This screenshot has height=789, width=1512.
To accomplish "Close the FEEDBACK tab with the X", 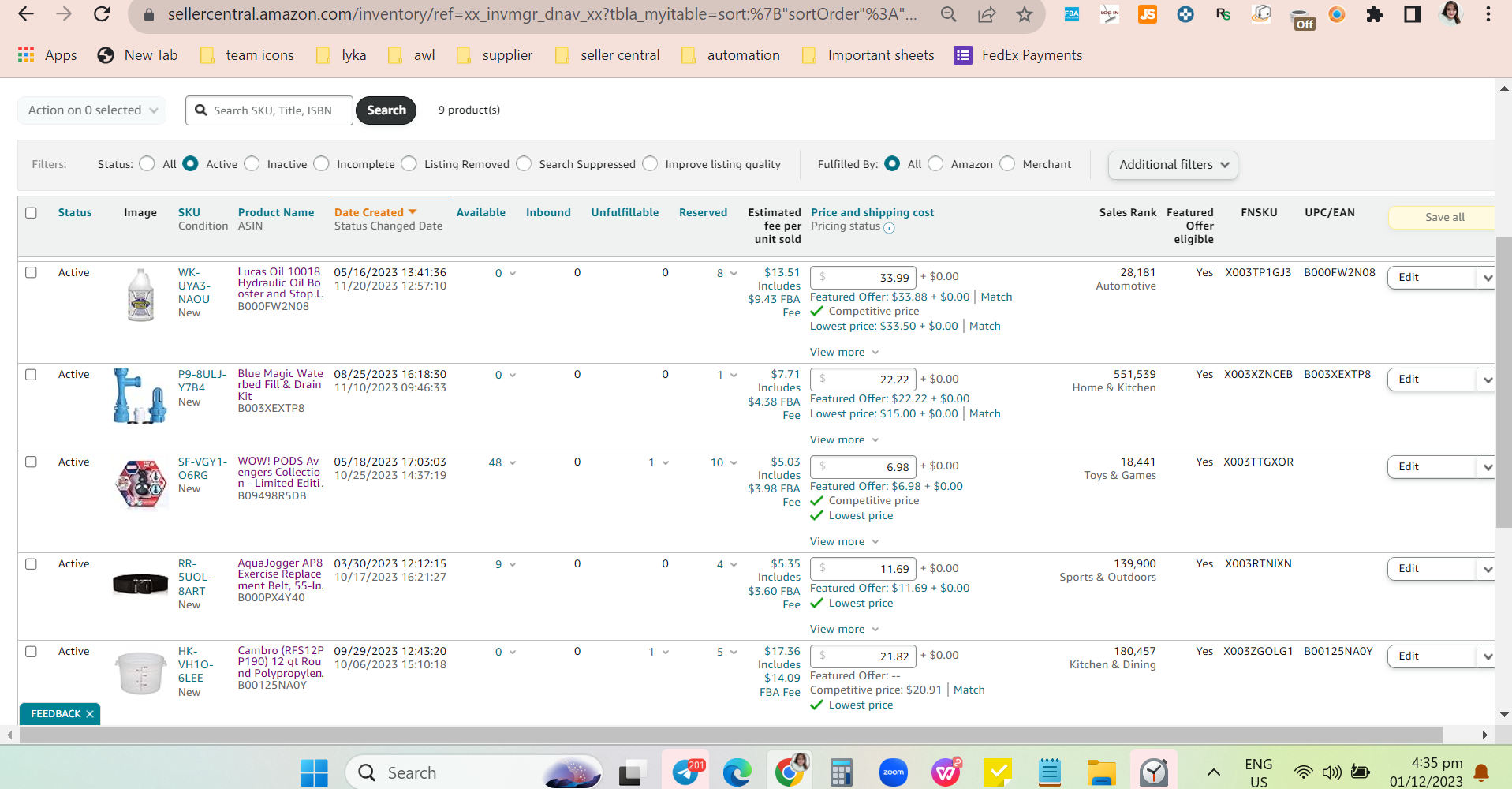I will coord(90,714).
